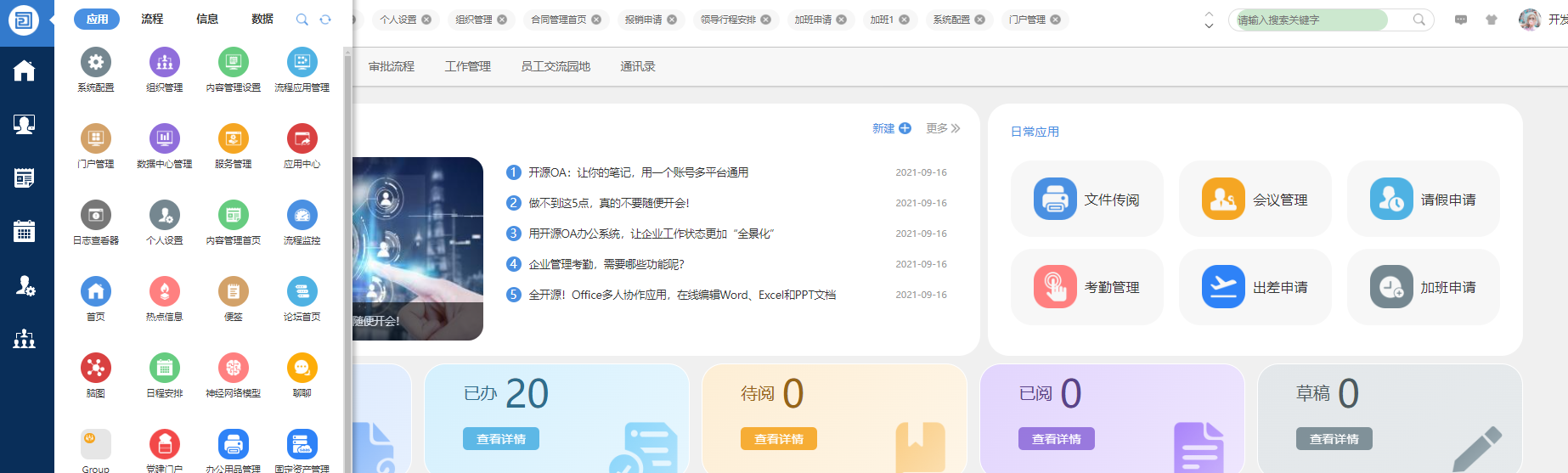Expand news list with 更多
This screenshot has height=473, width=1568.
click(943, 128)
